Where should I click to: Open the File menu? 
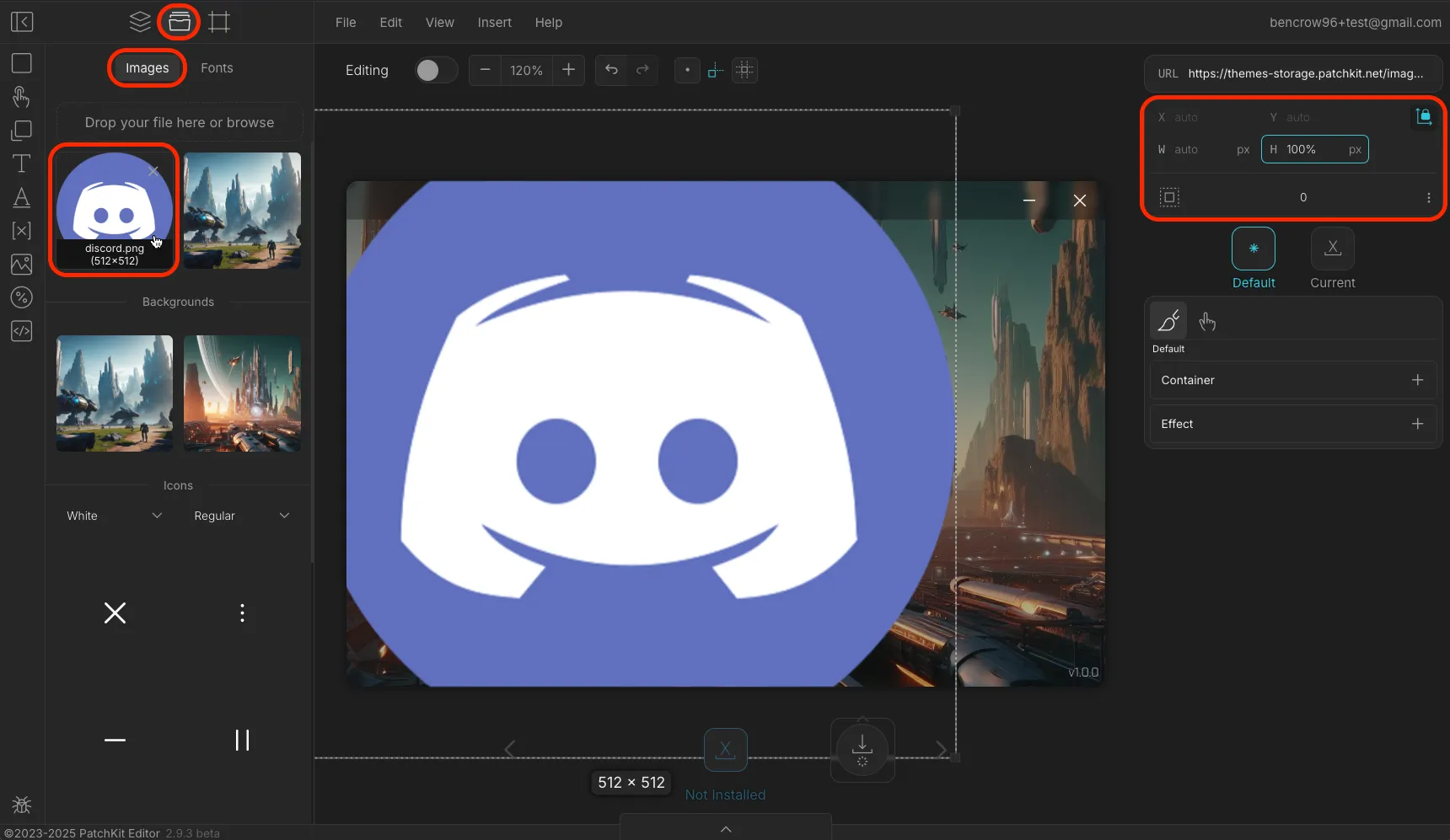(x=346, y=23)
